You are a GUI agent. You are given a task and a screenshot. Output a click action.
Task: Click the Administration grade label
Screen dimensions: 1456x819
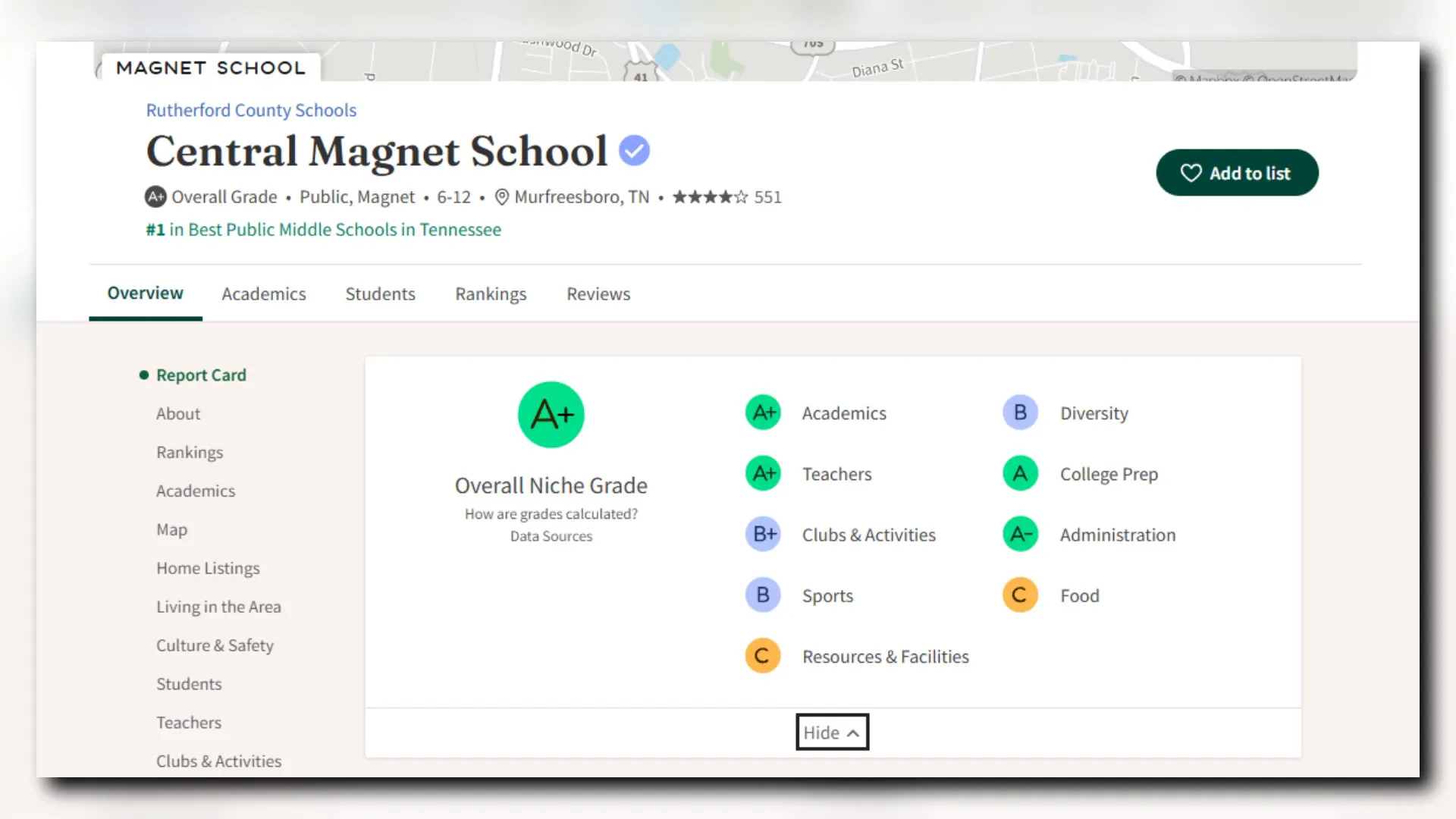[1118, 535]
